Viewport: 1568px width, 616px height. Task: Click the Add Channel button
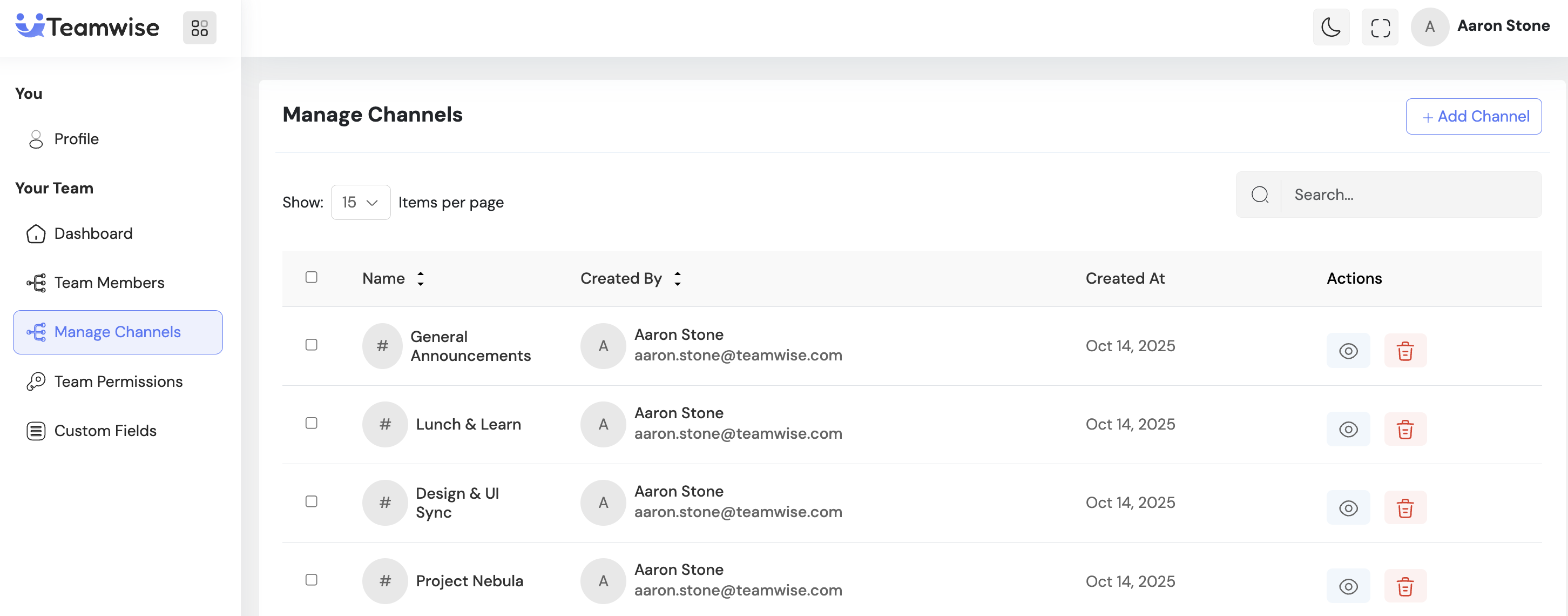click(x=1474, y=116)
